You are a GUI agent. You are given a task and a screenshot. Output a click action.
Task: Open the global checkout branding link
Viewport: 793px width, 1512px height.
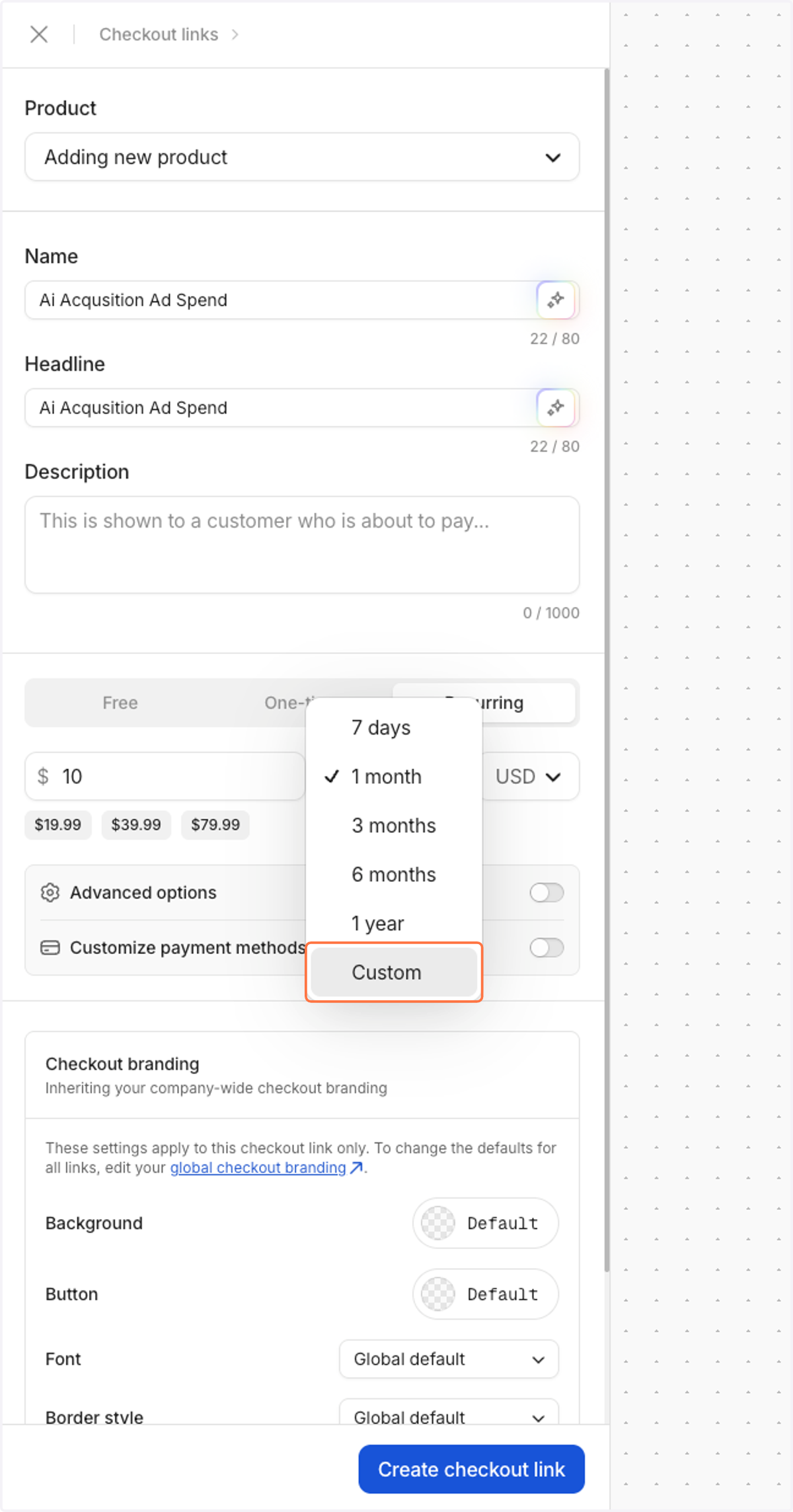[266, 1168]
